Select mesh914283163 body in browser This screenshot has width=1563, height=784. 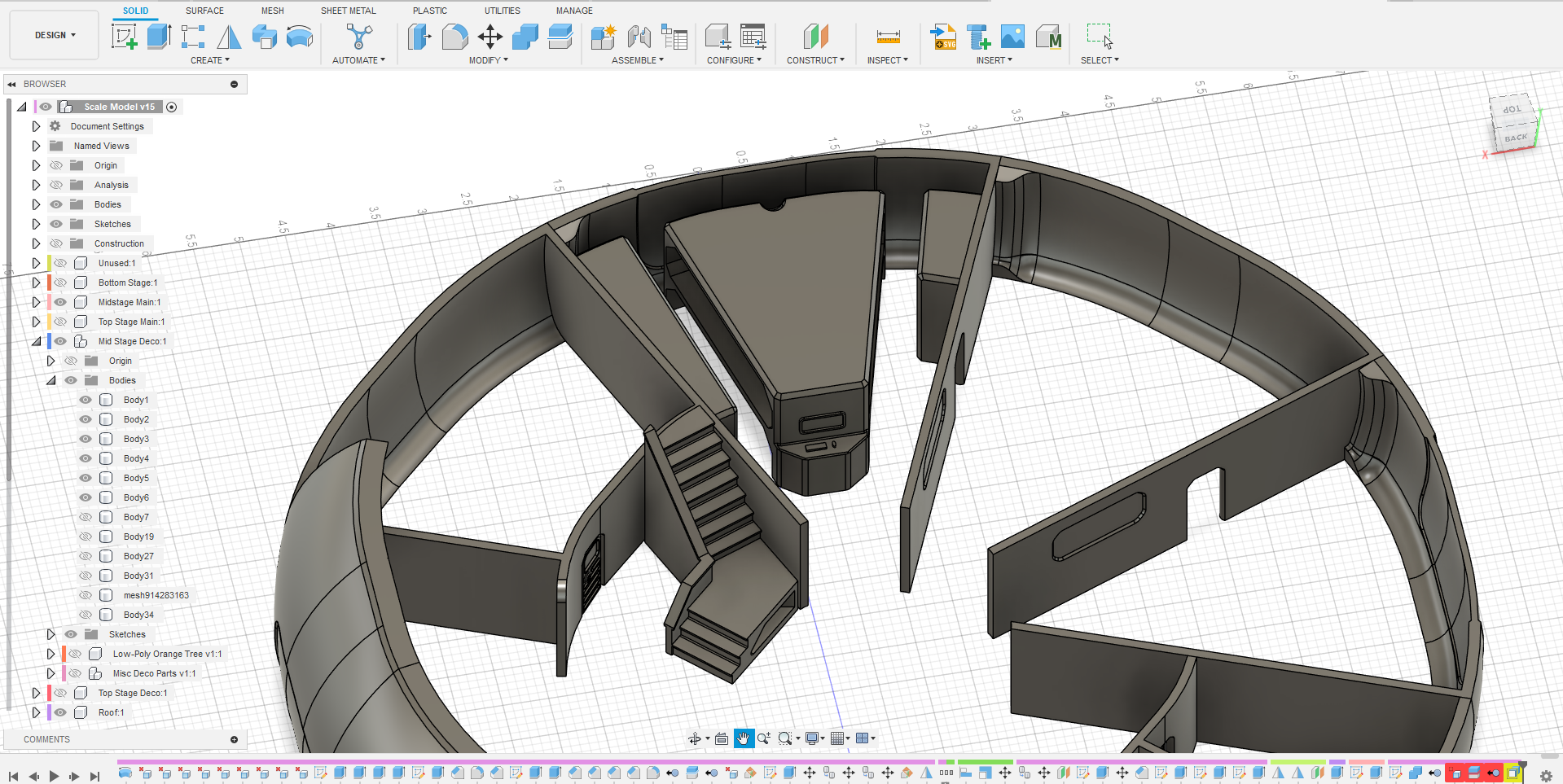tap(156, 595)
